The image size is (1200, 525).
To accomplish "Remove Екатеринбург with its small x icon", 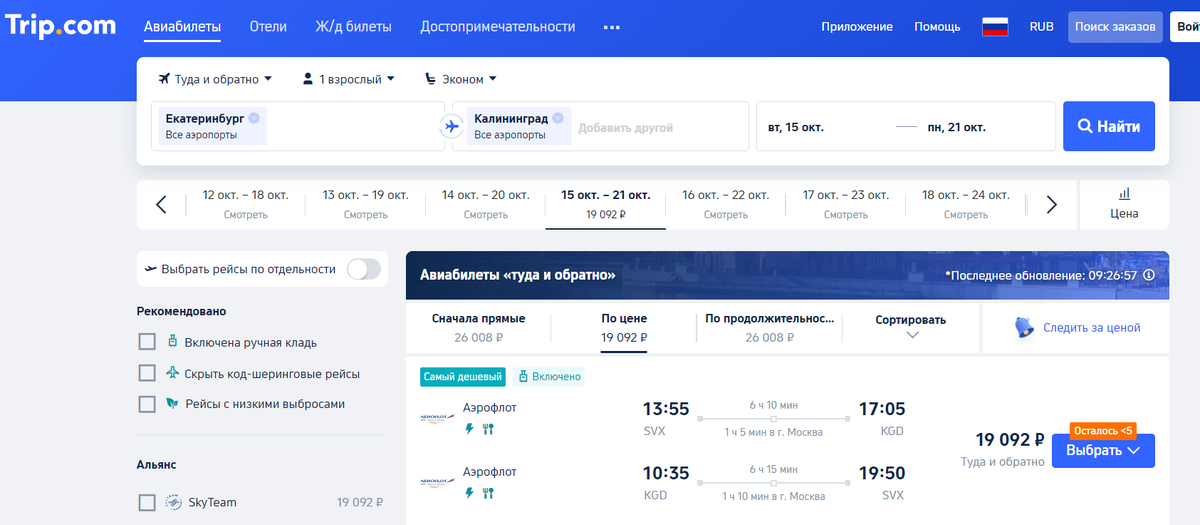I will [254, 118].
